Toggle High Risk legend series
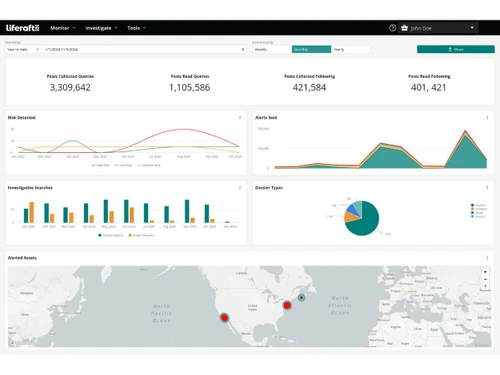This screenshot has height=375, width=500. [x=100, y=165]
